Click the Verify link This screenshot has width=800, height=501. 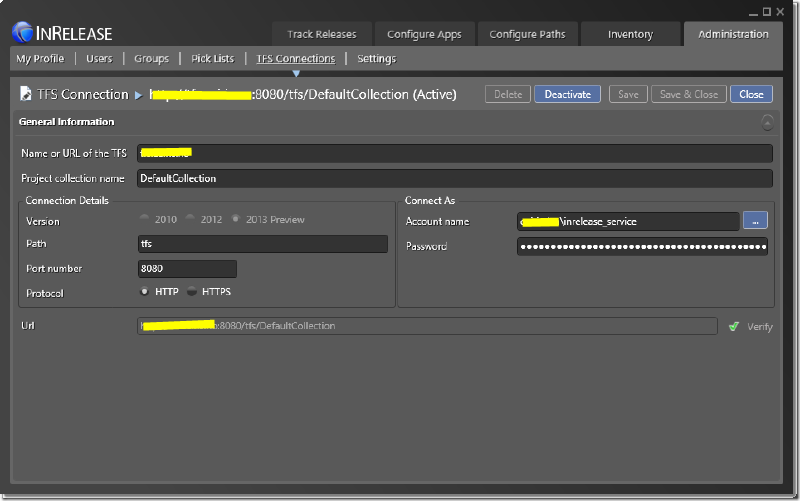click(760, 327)
